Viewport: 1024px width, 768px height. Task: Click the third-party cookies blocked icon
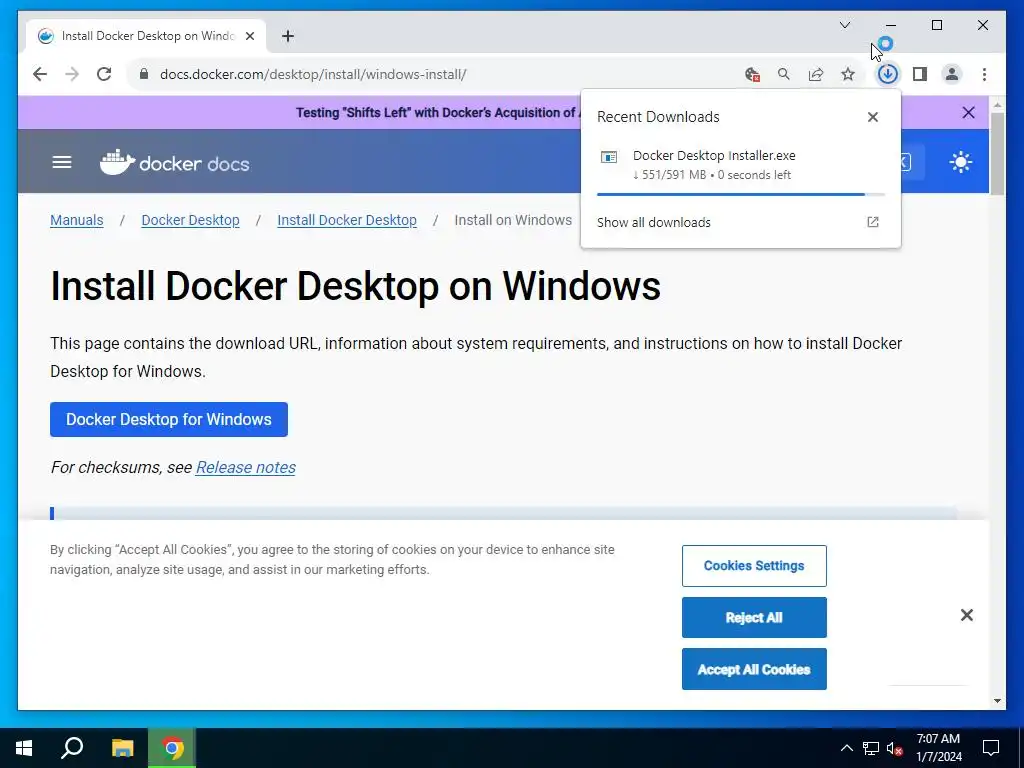(x=752, y=74)
